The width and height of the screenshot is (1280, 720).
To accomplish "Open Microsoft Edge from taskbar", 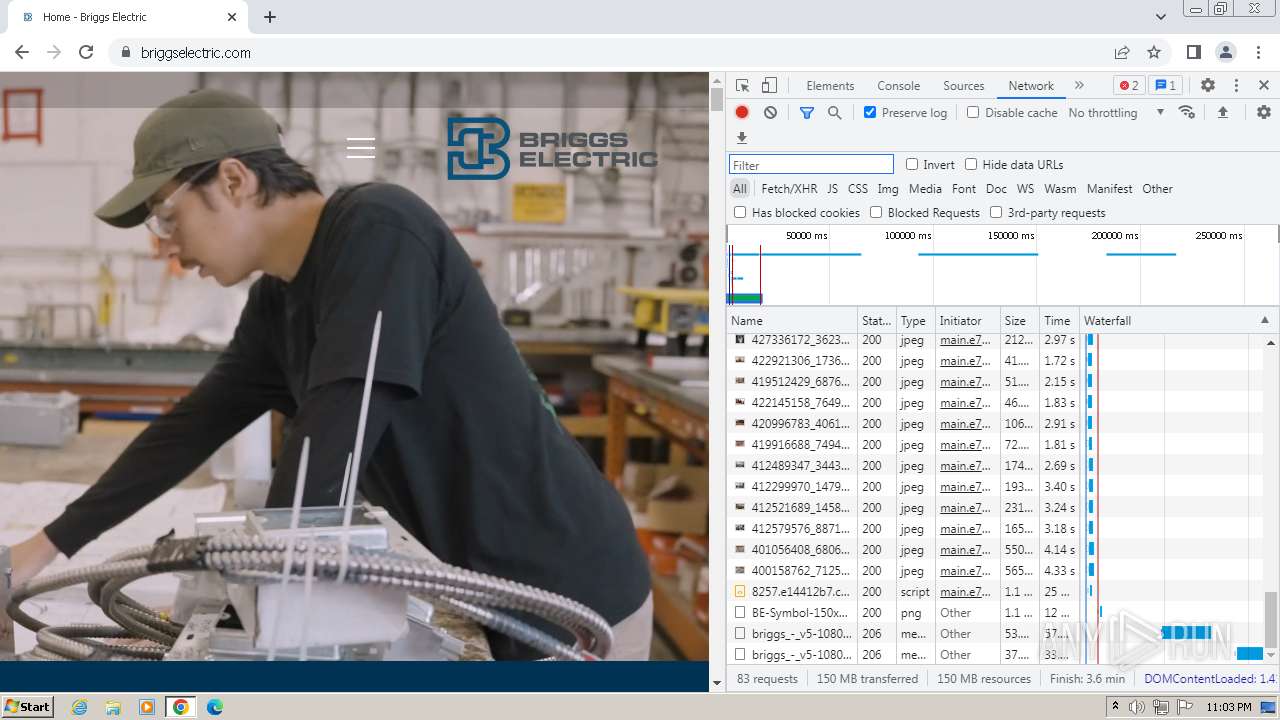I will [214, 707].
